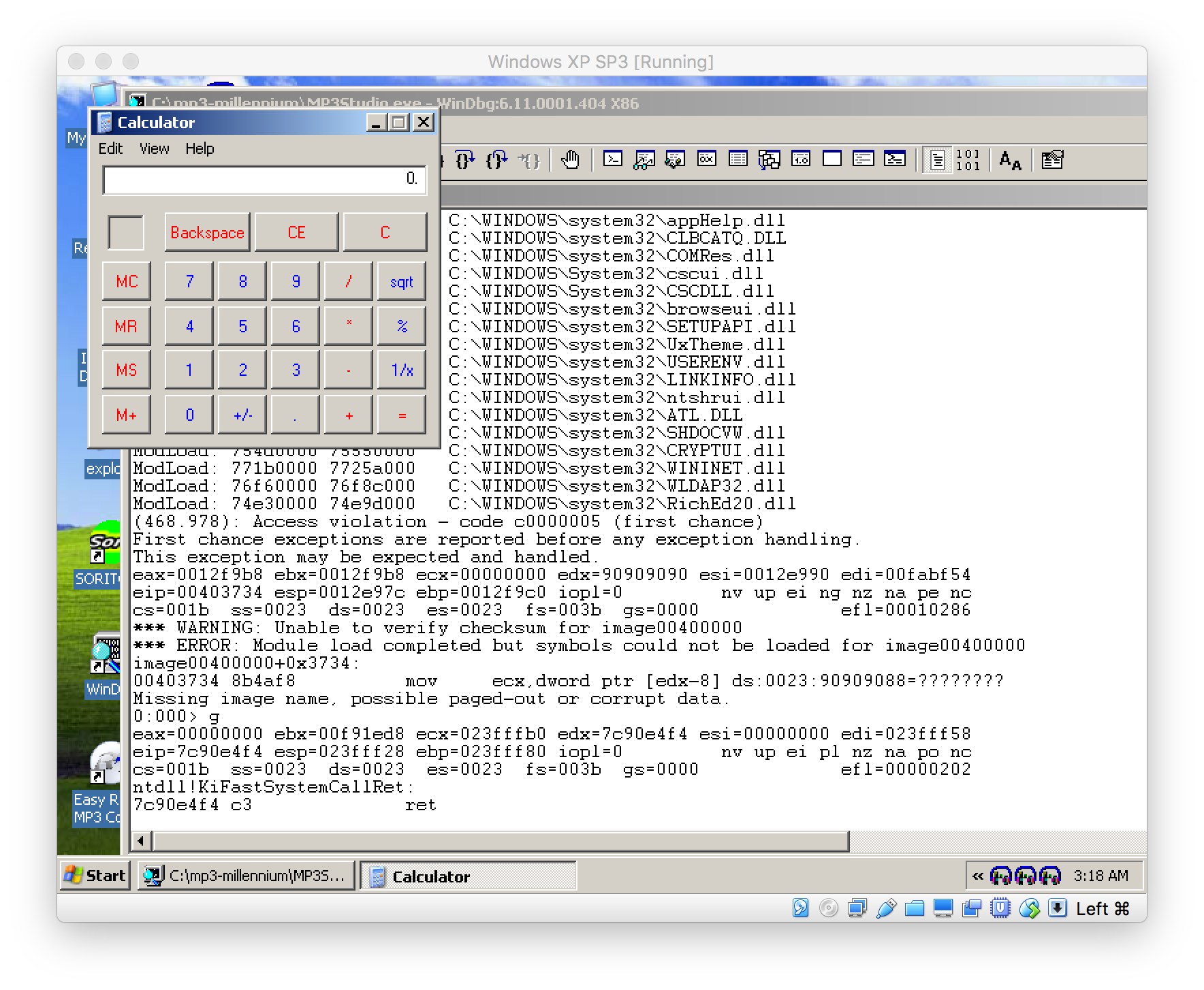1204x990 pixels.
Task: Open the Calculator View menu
Action: pos(155,148)
